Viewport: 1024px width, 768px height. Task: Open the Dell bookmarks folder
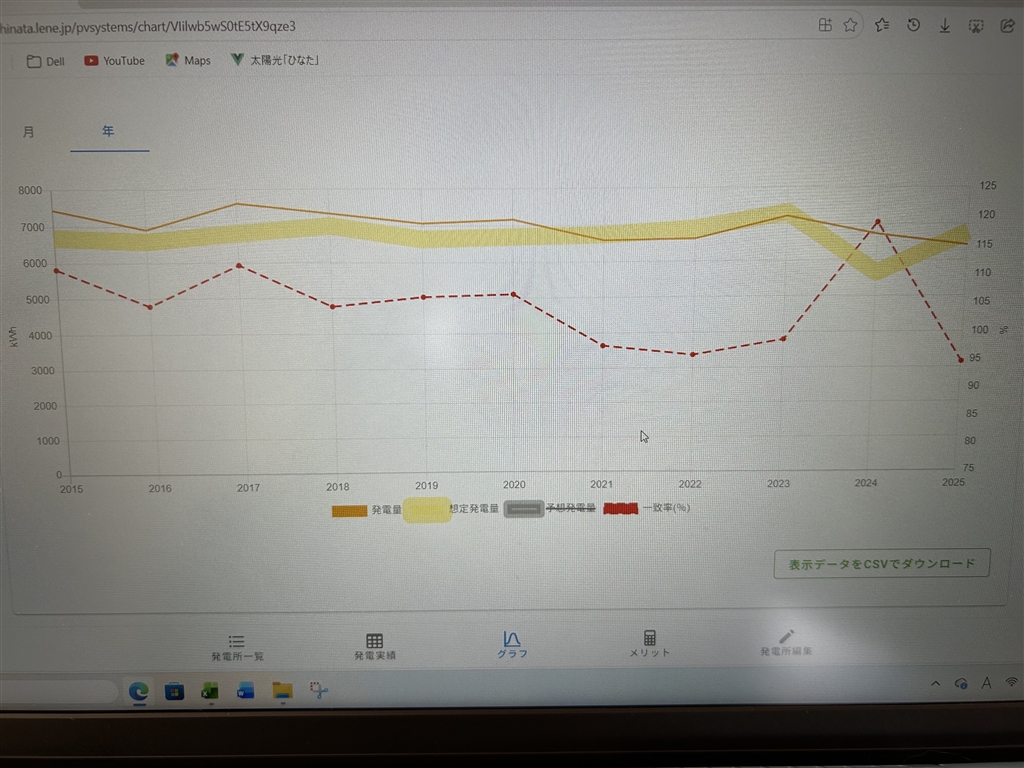click(46, 61)
